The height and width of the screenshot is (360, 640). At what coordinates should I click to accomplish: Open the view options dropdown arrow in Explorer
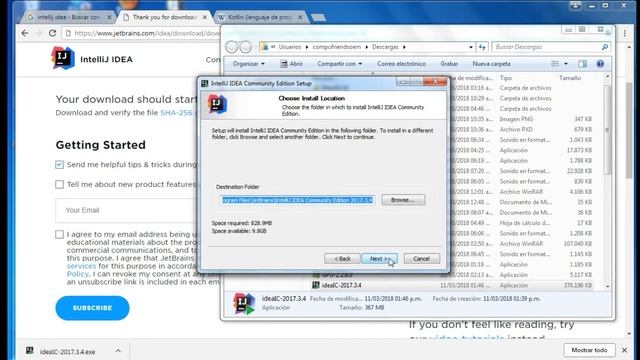coord(566,64)
